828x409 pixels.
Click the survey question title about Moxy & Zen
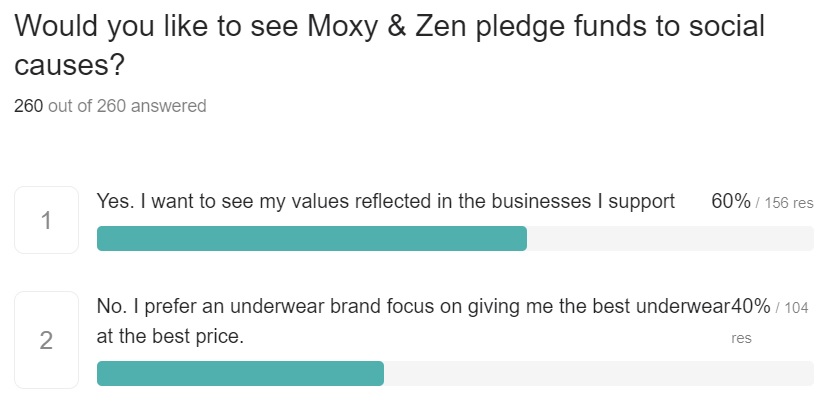coord(389,45)
